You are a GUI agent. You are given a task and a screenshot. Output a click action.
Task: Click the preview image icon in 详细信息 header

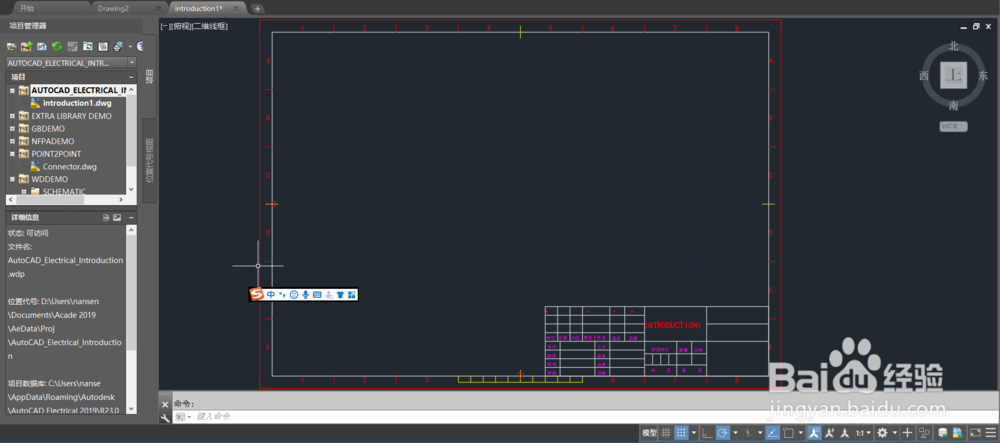pyautogui.click(x=117, y=217)
